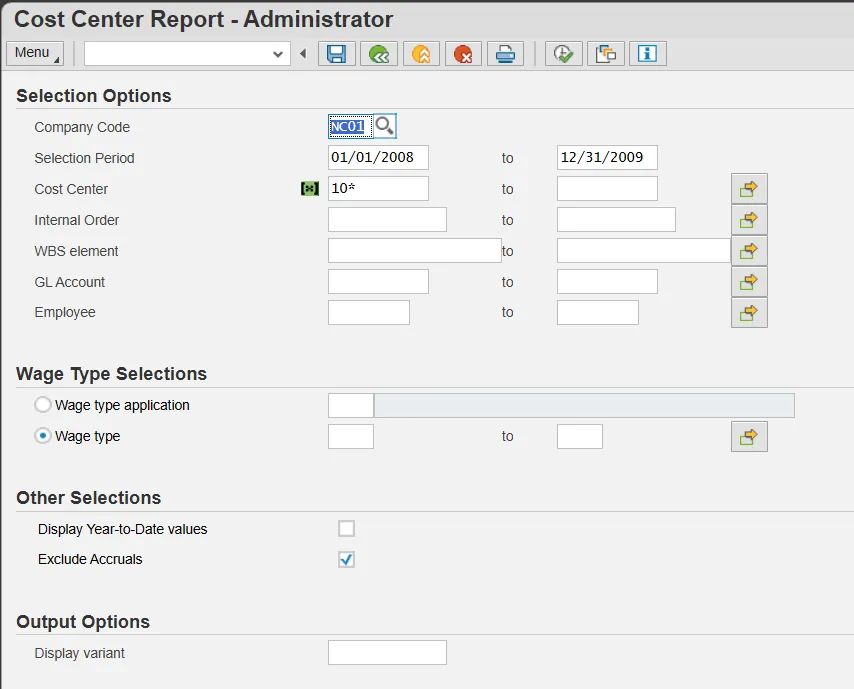The width and height of the screenshot is (854, 689).
Task: Click the red Cancel icon
Action: pos(463,54)
